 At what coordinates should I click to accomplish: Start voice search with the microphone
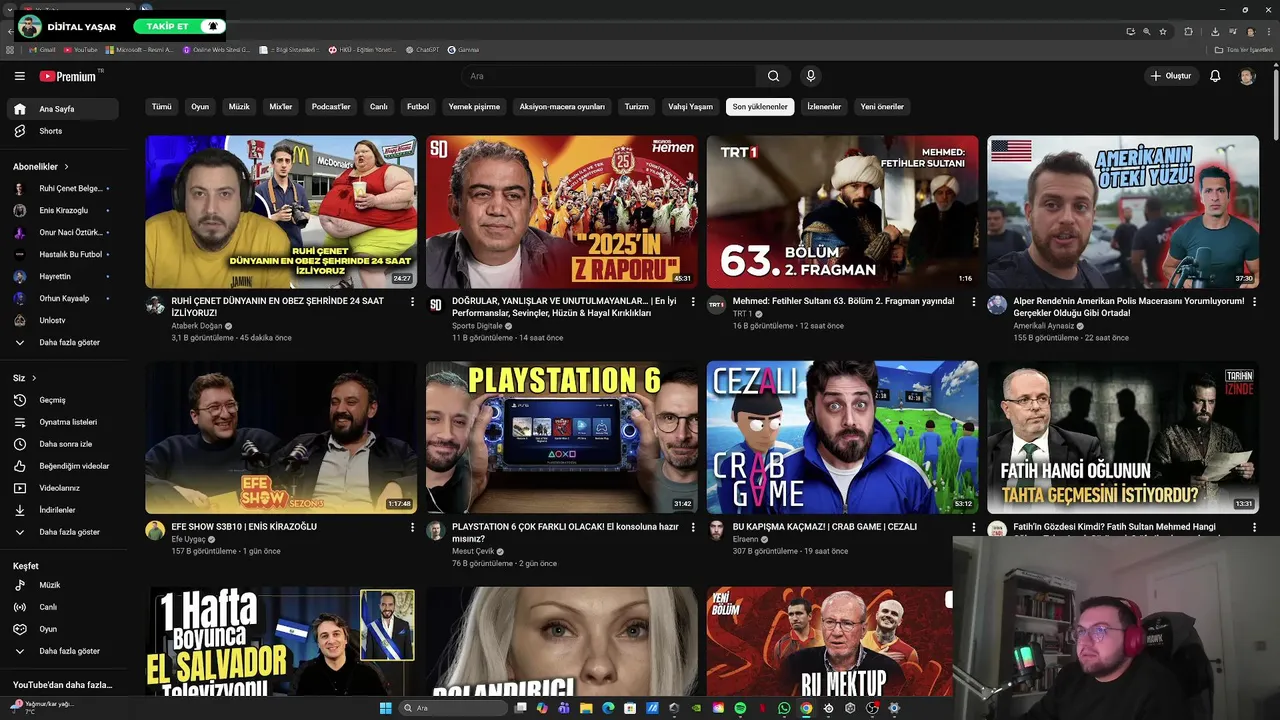pos(811,76)
